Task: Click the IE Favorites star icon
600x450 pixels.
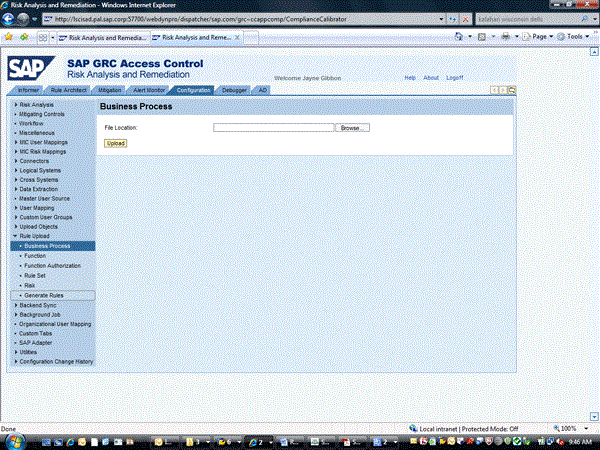Action: click(x=9, y=37)
